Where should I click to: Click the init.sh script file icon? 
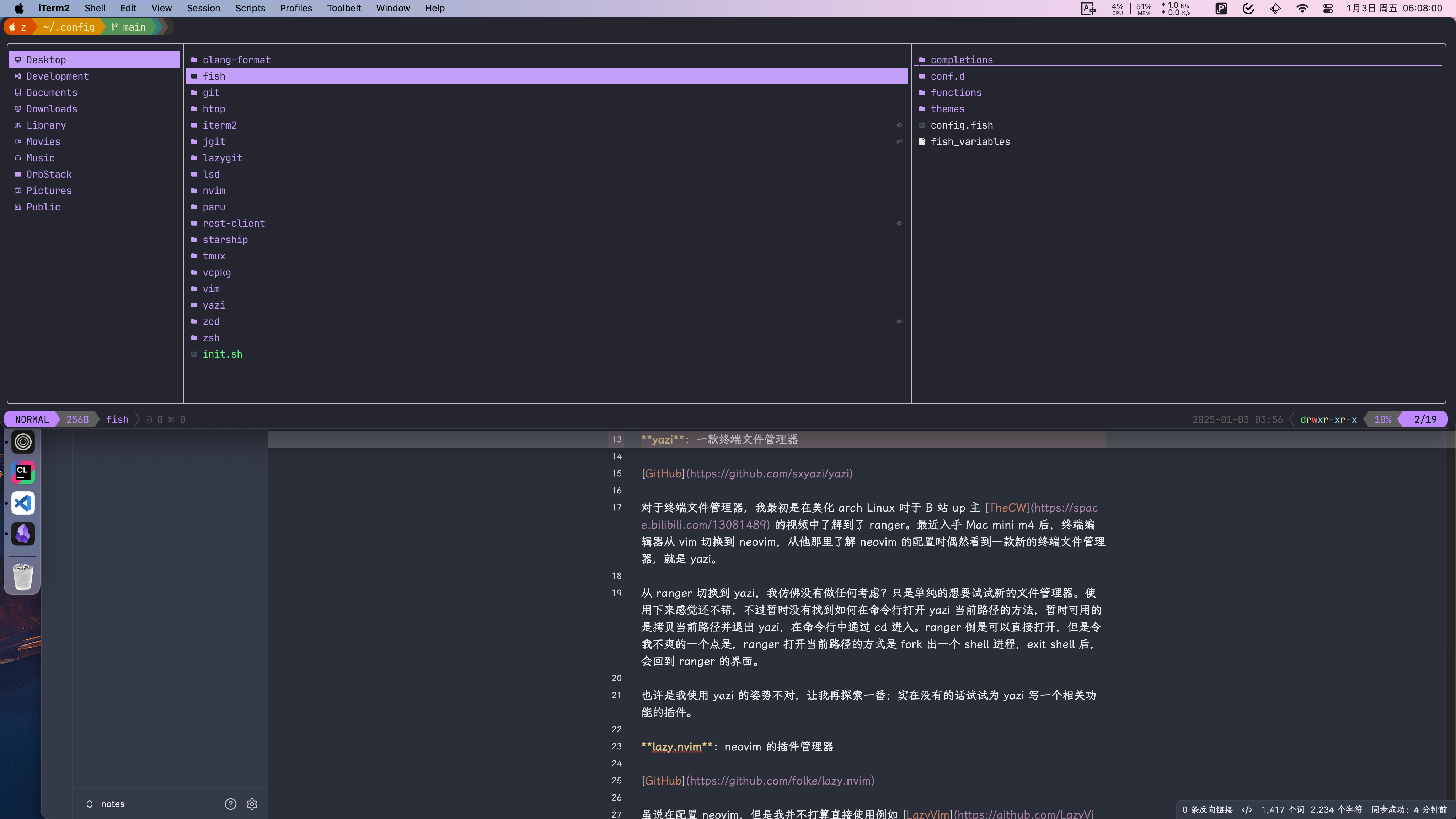point(194,354)
